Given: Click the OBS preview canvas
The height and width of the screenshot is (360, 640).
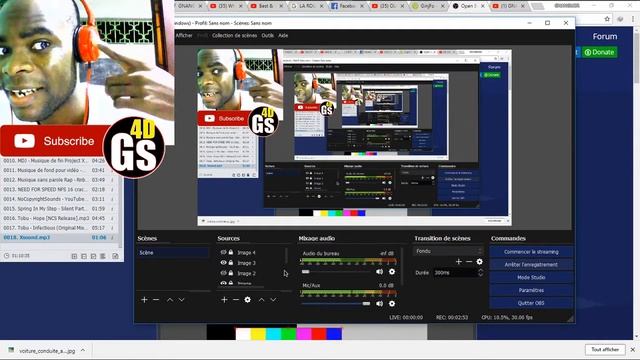Looking at the screenshot, I should 354,137.
